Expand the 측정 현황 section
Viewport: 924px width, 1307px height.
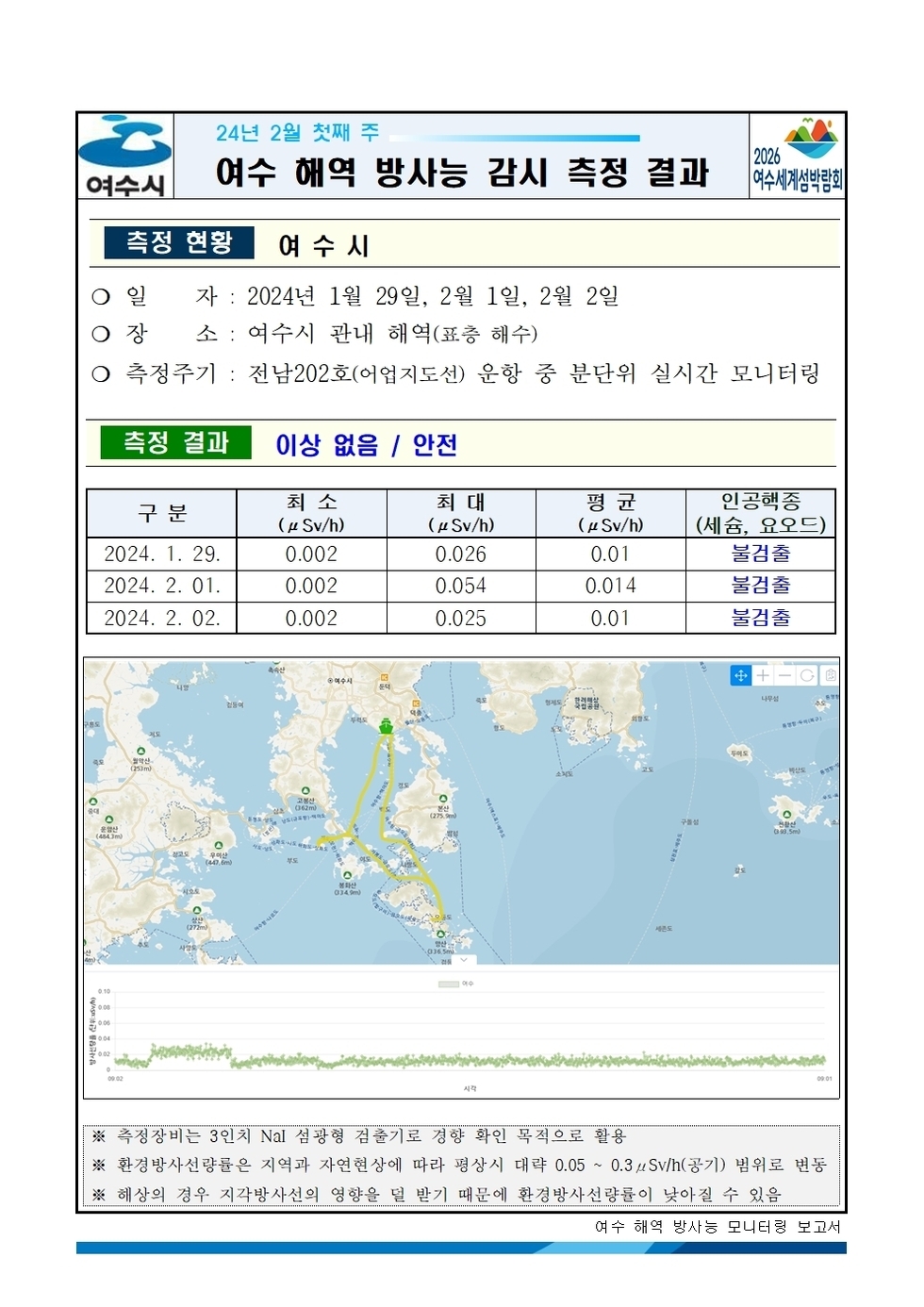pyautogui.click(x=179, y=240)
